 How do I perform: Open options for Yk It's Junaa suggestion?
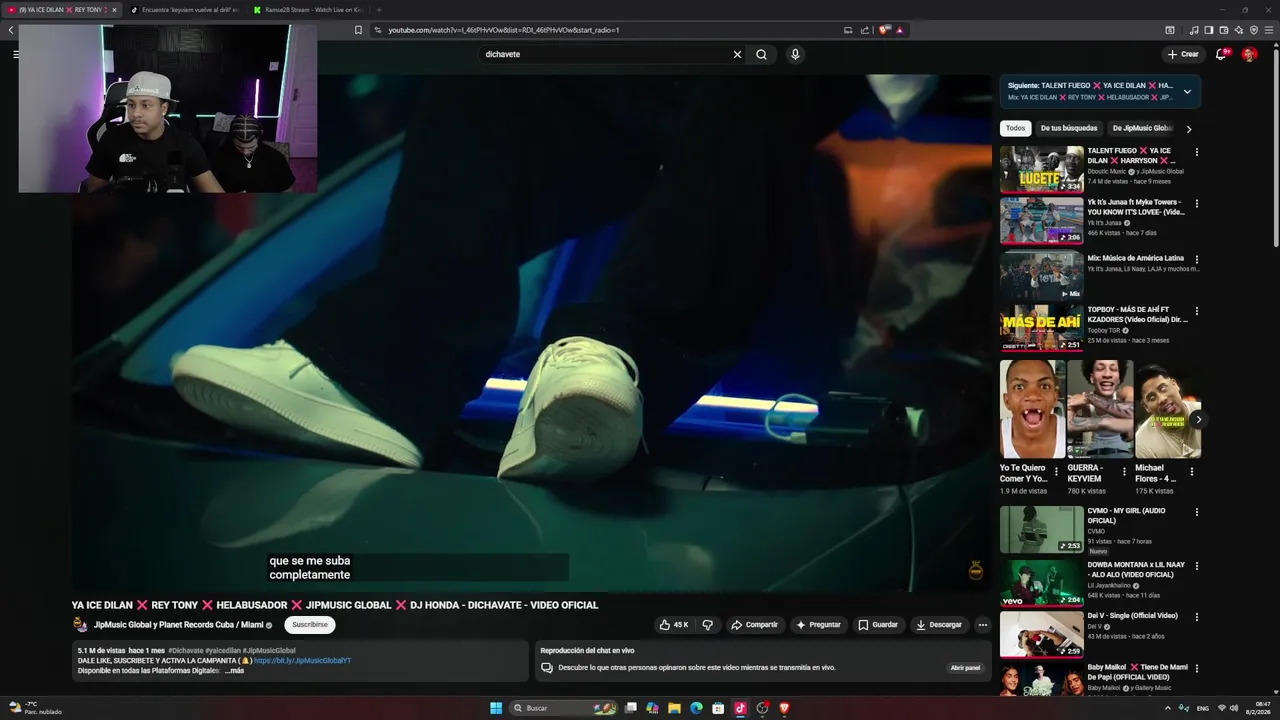click(x=1196, y=204)
